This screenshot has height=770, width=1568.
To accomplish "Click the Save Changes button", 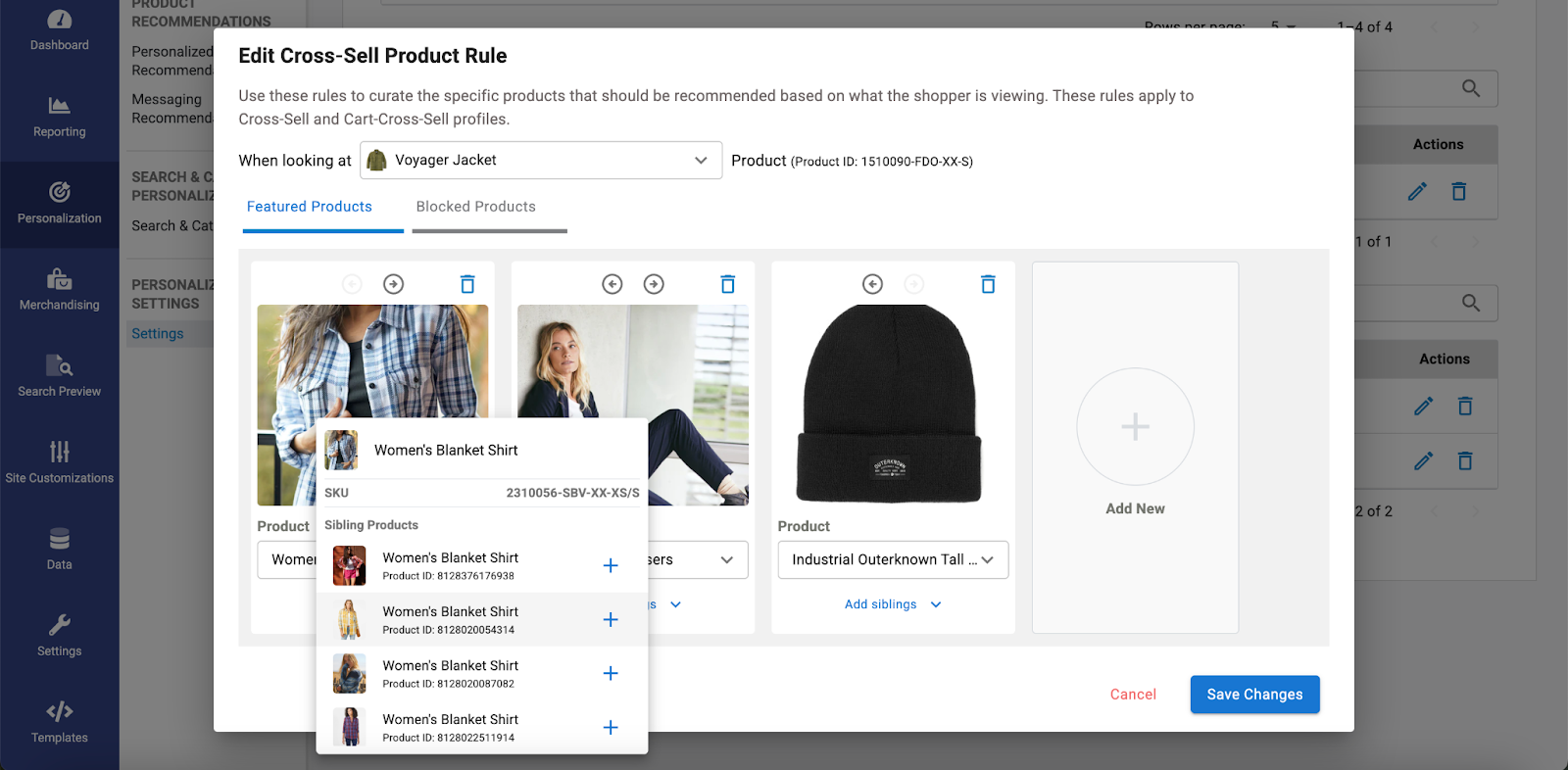I will point(1254,695).
